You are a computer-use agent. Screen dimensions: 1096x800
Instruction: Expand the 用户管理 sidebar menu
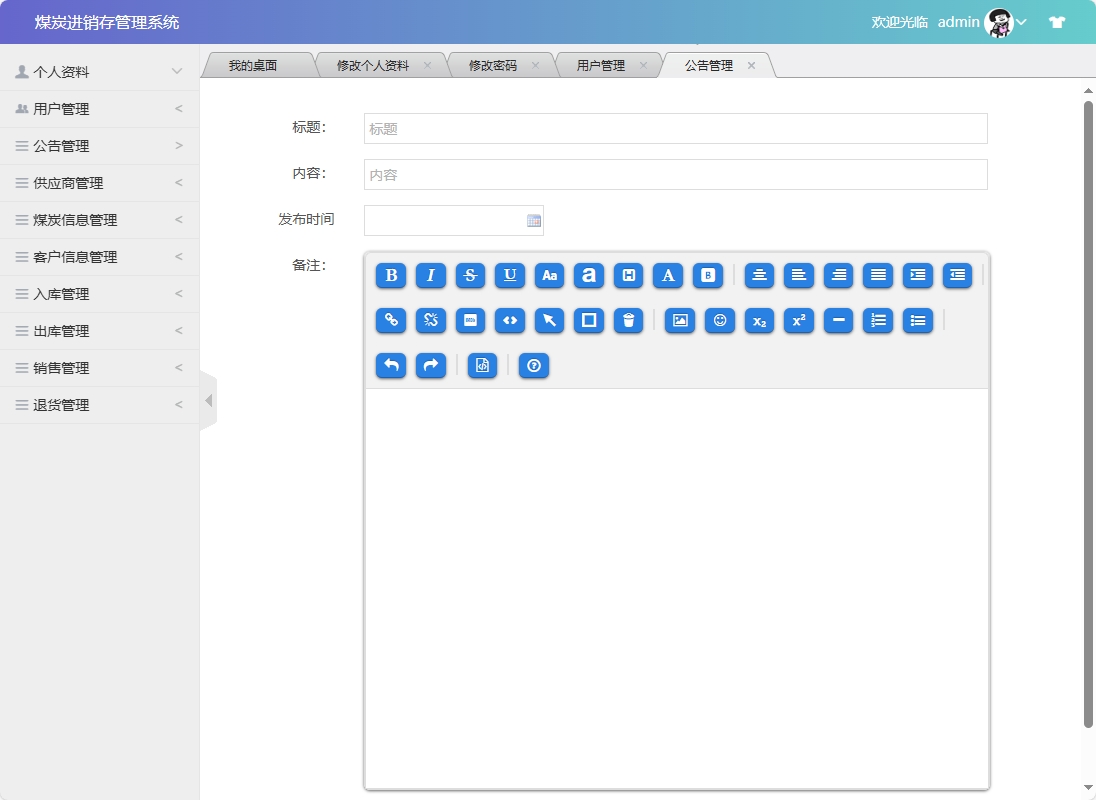coord(97,108)
